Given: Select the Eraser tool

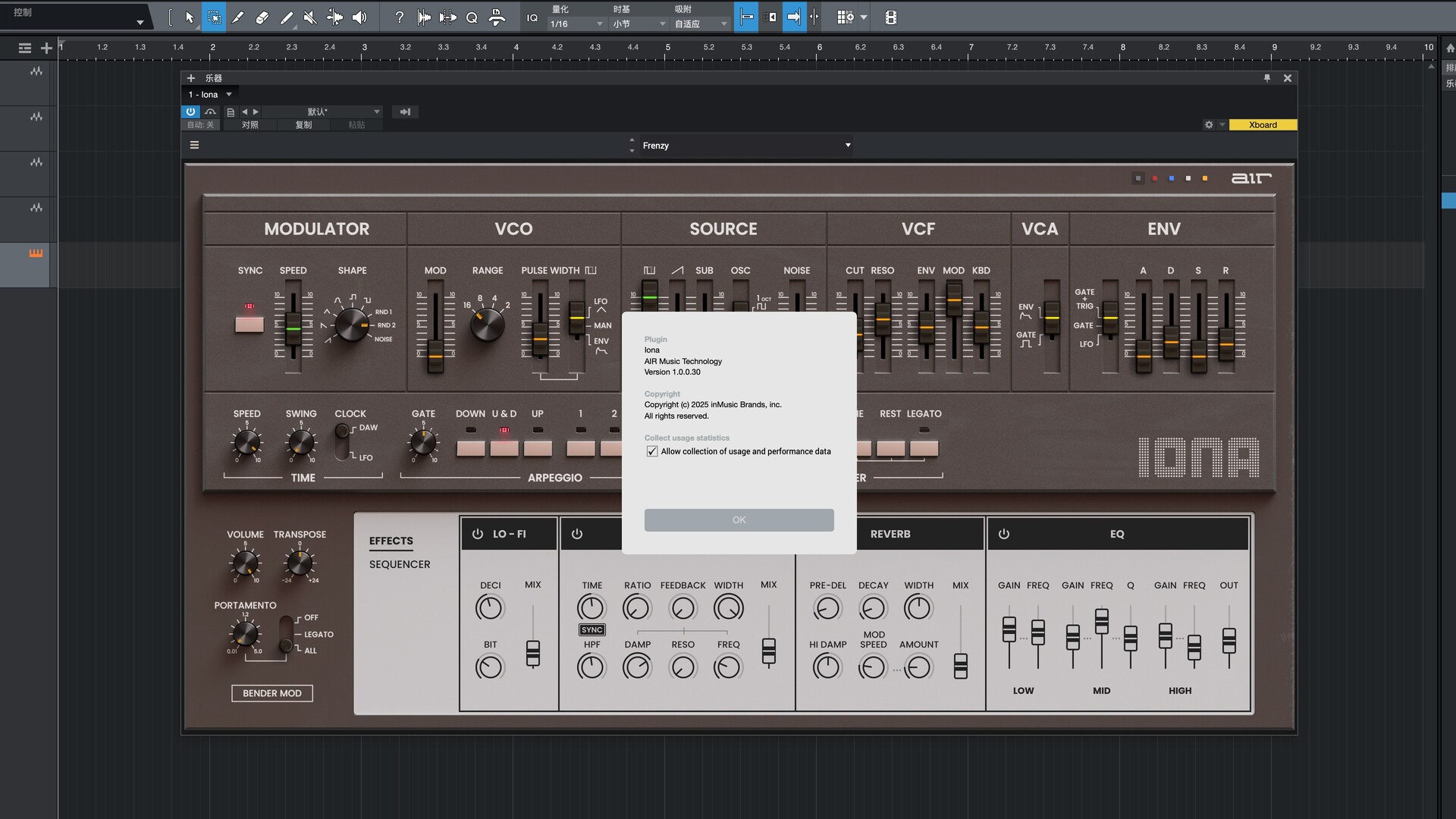Looking at the screenshot, I should (262, 17).
